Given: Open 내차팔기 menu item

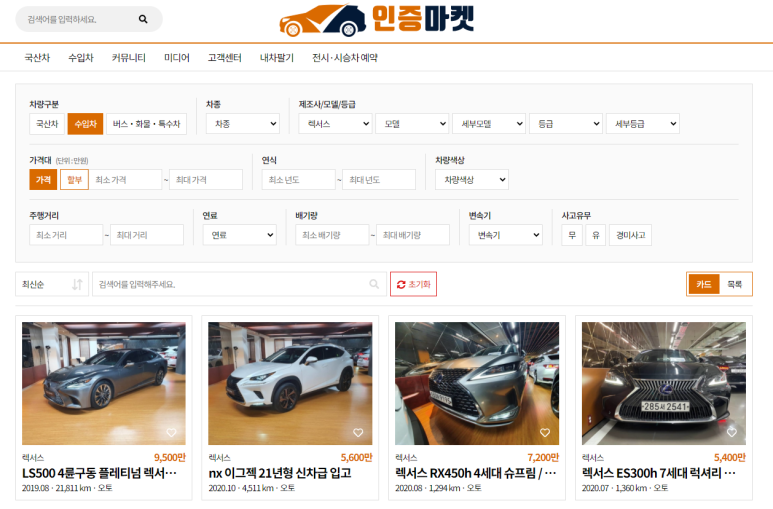Looking at the screenshot, I should point(277,58).
